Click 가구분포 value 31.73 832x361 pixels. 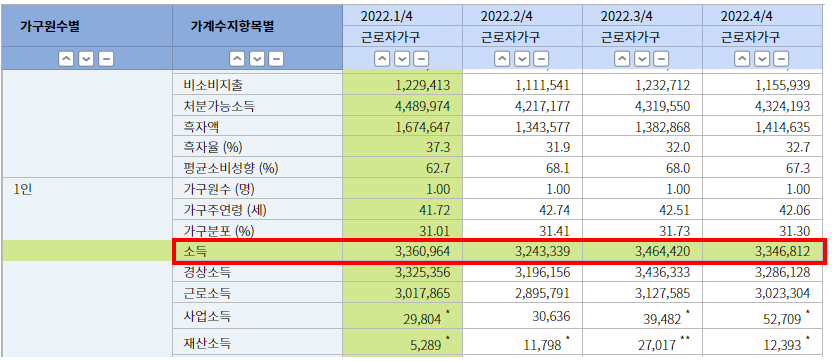tap(675, 231)
